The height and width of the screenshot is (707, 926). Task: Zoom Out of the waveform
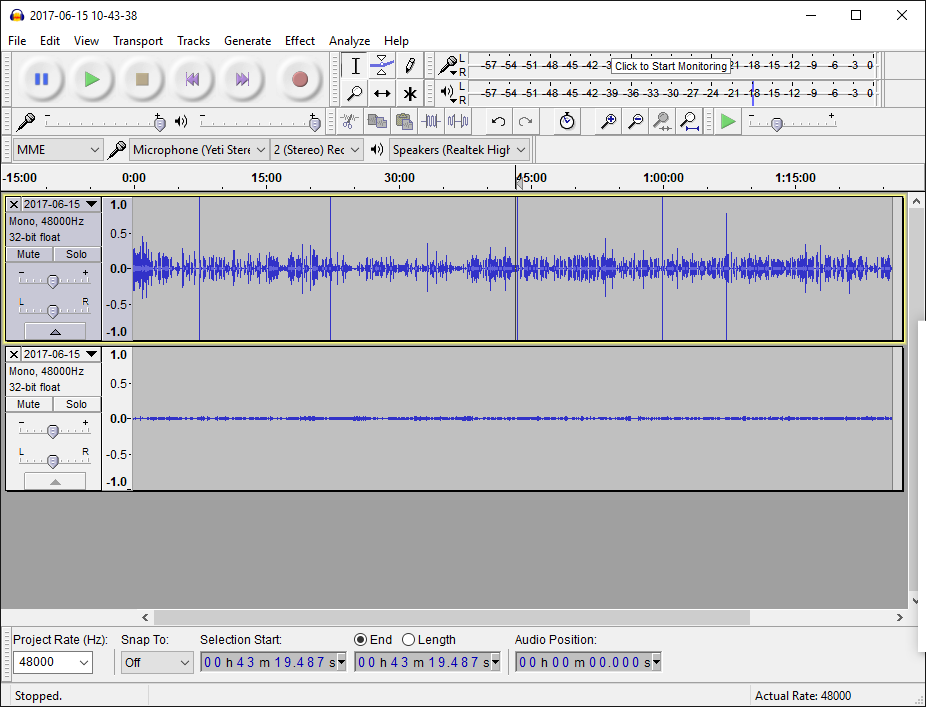click(635, 122)
